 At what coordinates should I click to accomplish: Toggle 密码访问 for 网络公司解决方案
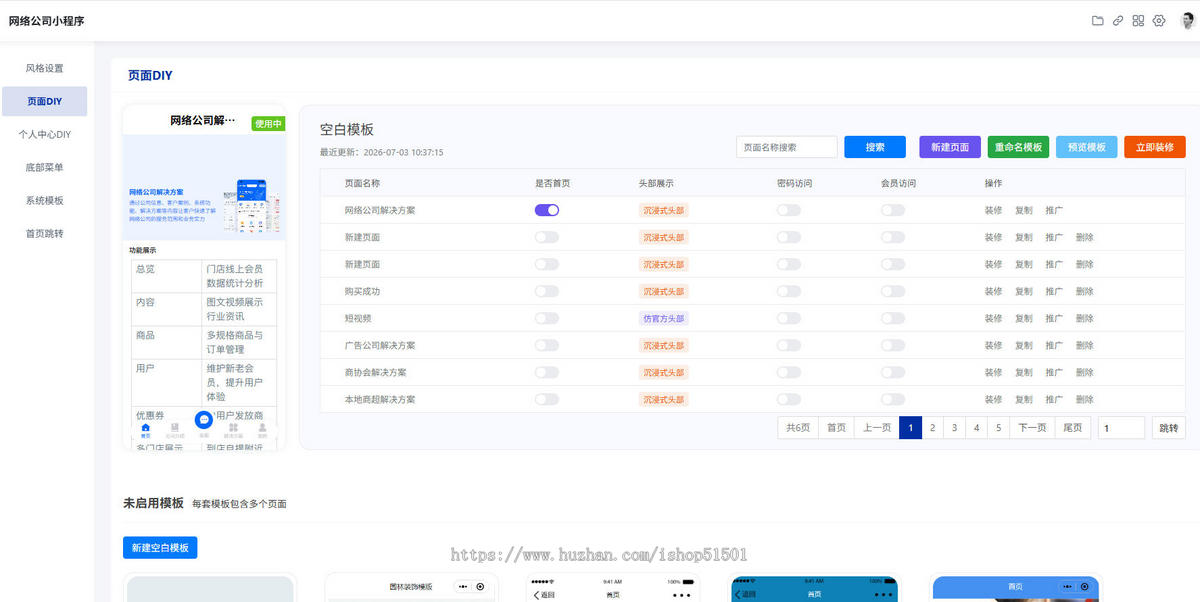789,210
